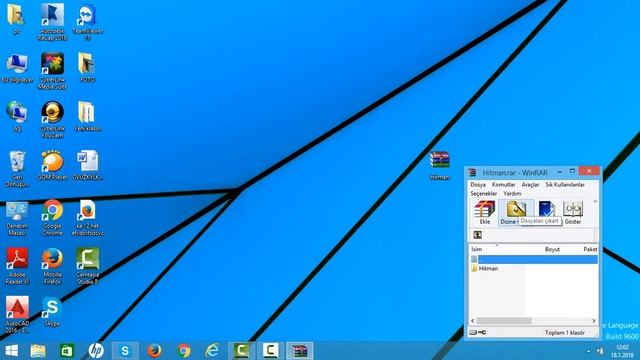Open the Yardım menu in WinRAR
The image size is (640, 360).
[512, 193]
